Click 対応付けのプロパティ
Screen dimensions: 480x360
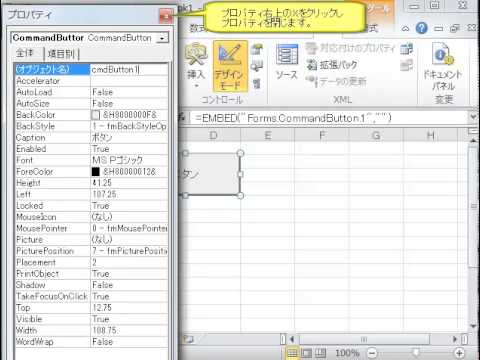(x=351, y=48)
